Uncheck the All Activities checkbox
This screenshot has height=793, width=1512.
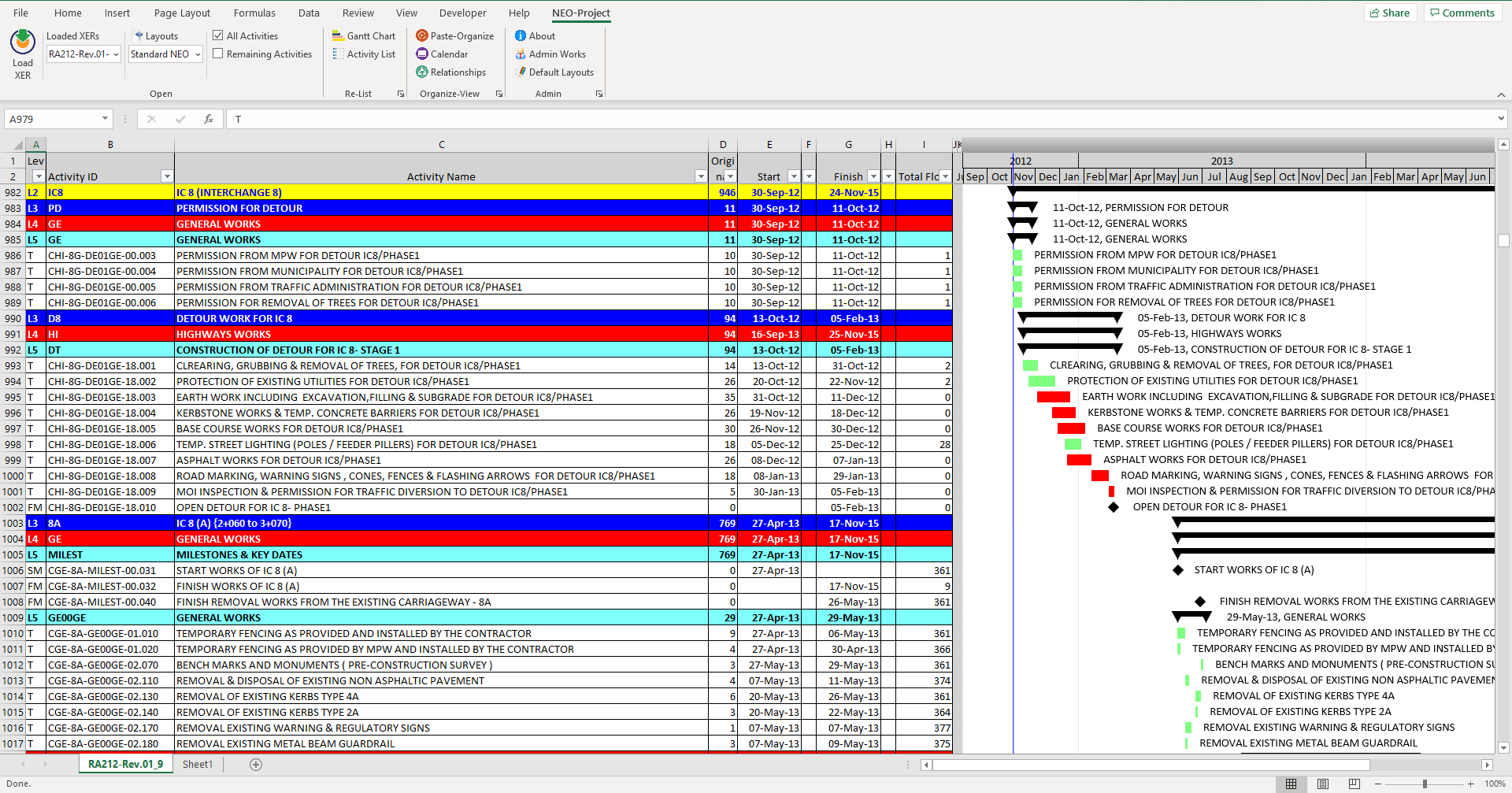point(217,35)
